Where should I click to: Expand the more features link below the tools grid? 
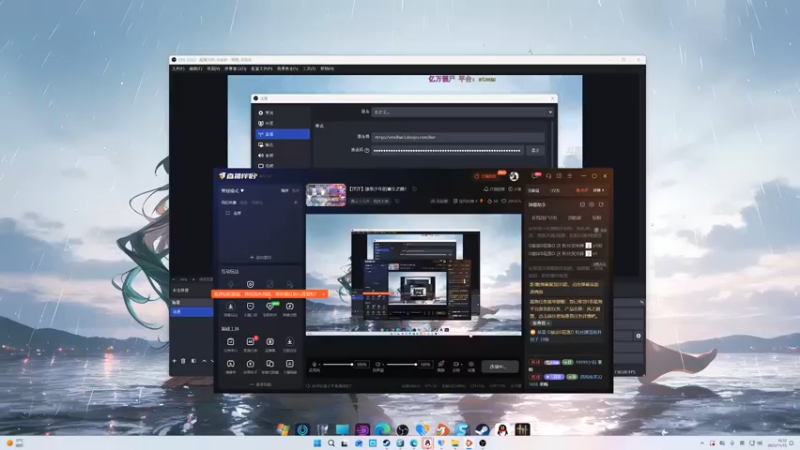coord(261,385)
